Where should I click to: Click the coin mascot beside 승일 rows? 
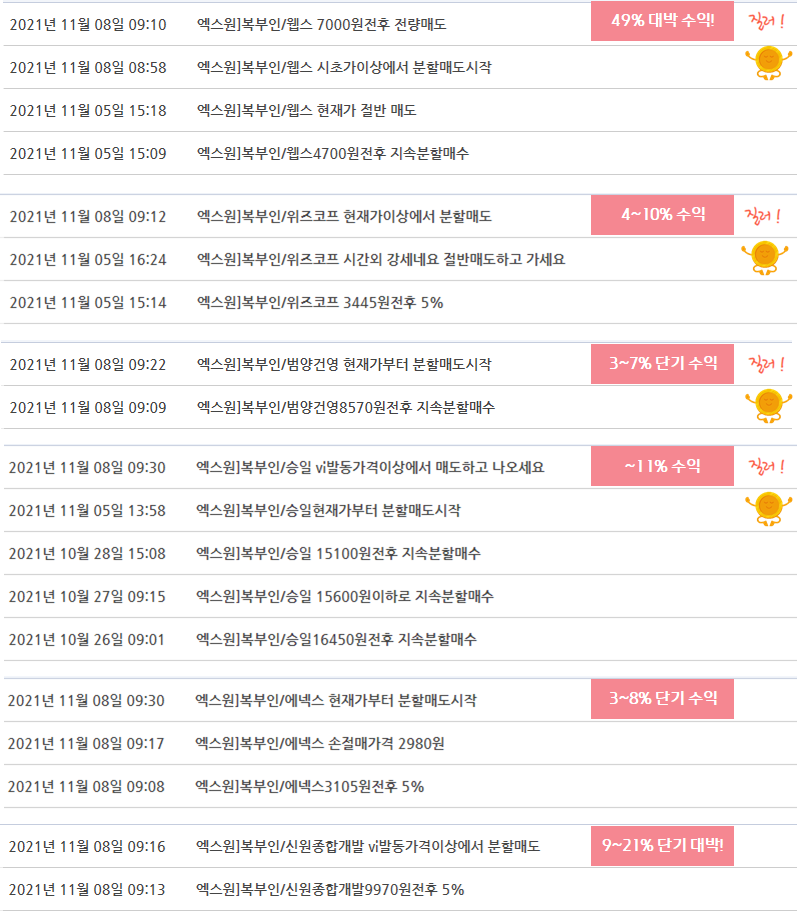click(768, 509)
